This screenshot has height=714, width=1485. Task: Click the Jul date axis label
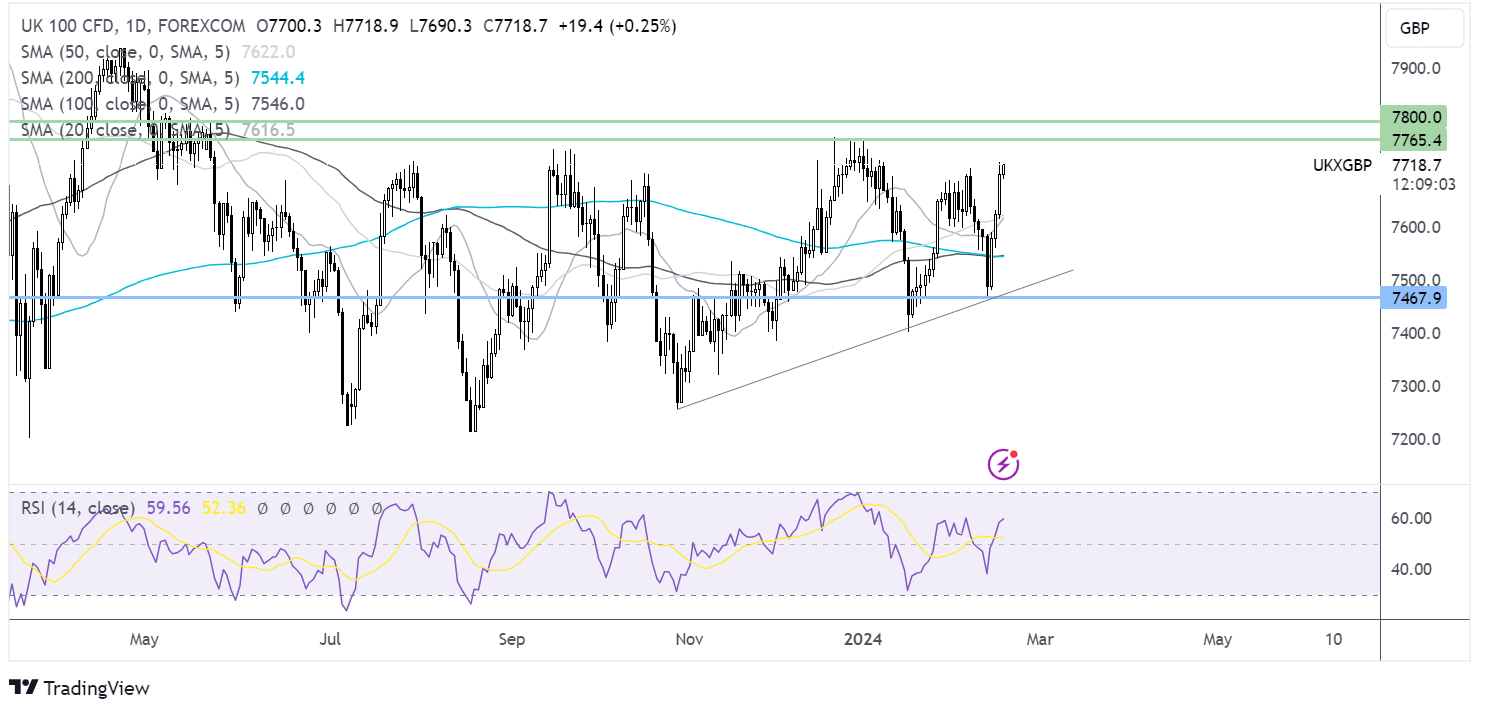click(332, 638)
